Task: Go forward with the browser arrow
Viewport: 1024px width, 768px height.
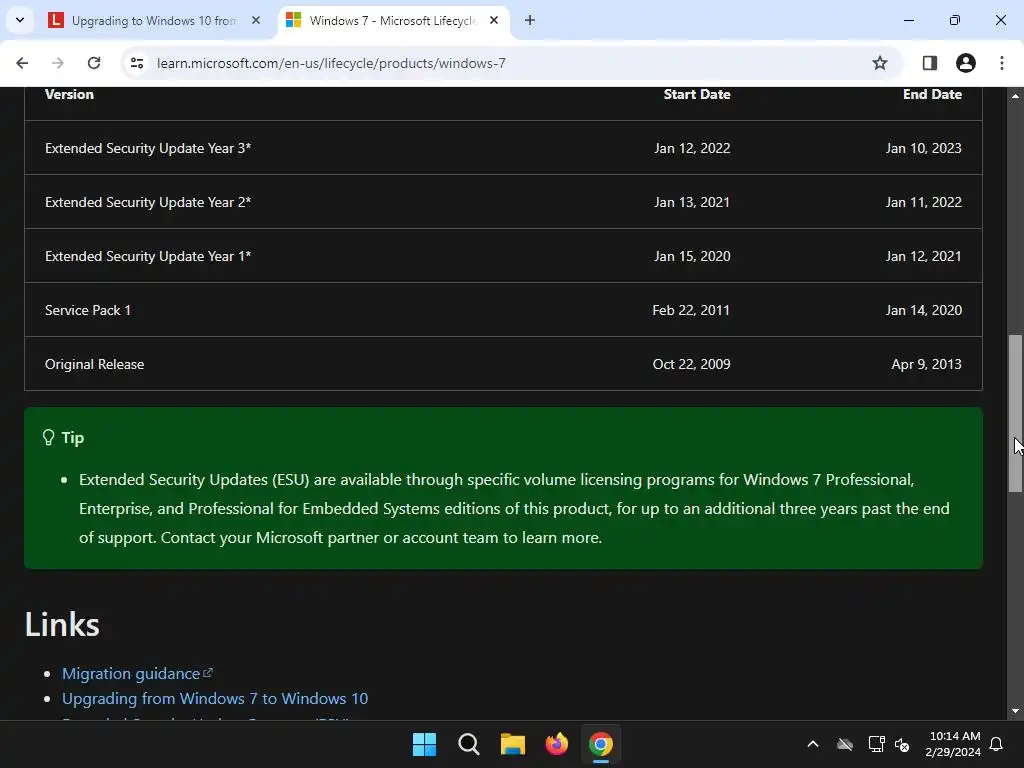Action: [58, 63]
